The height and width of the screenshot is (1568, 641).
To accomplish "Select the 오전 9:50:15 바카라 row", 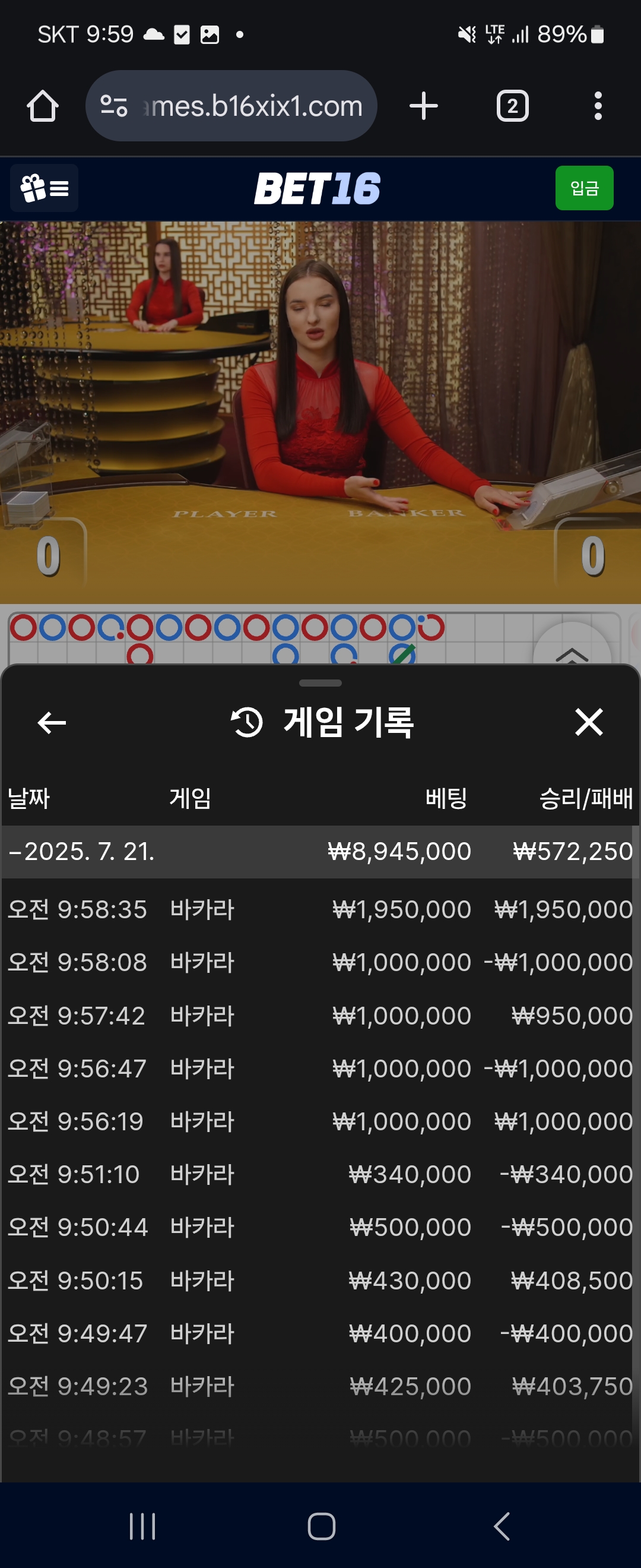I will (x=319, y=1280).
